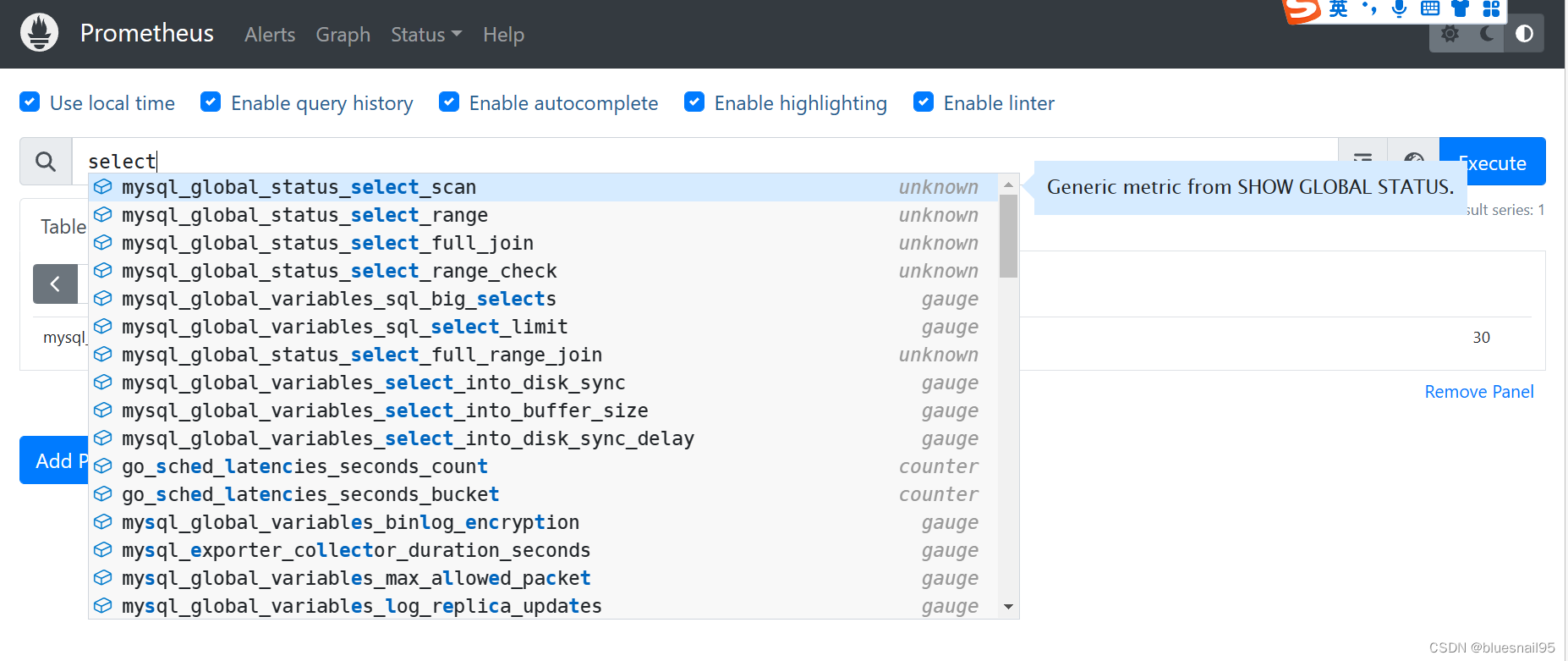Viewport: 1568px width, 661px height.
Task: Toggle Sogou voice input microphone icon
Action: click(1399, 8)
